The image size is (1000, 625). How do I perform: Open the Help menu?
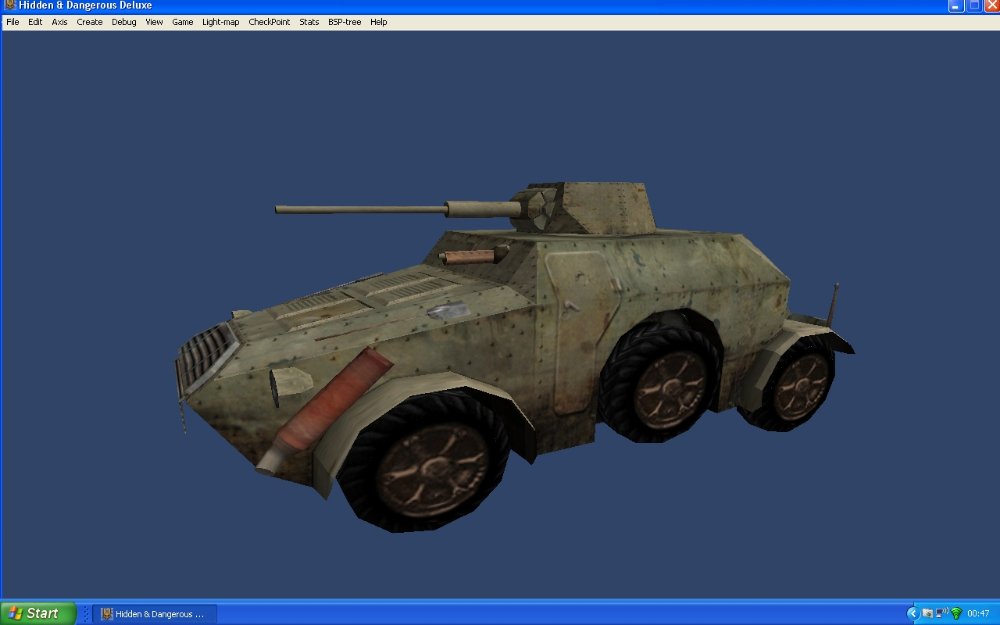(379, 22)
